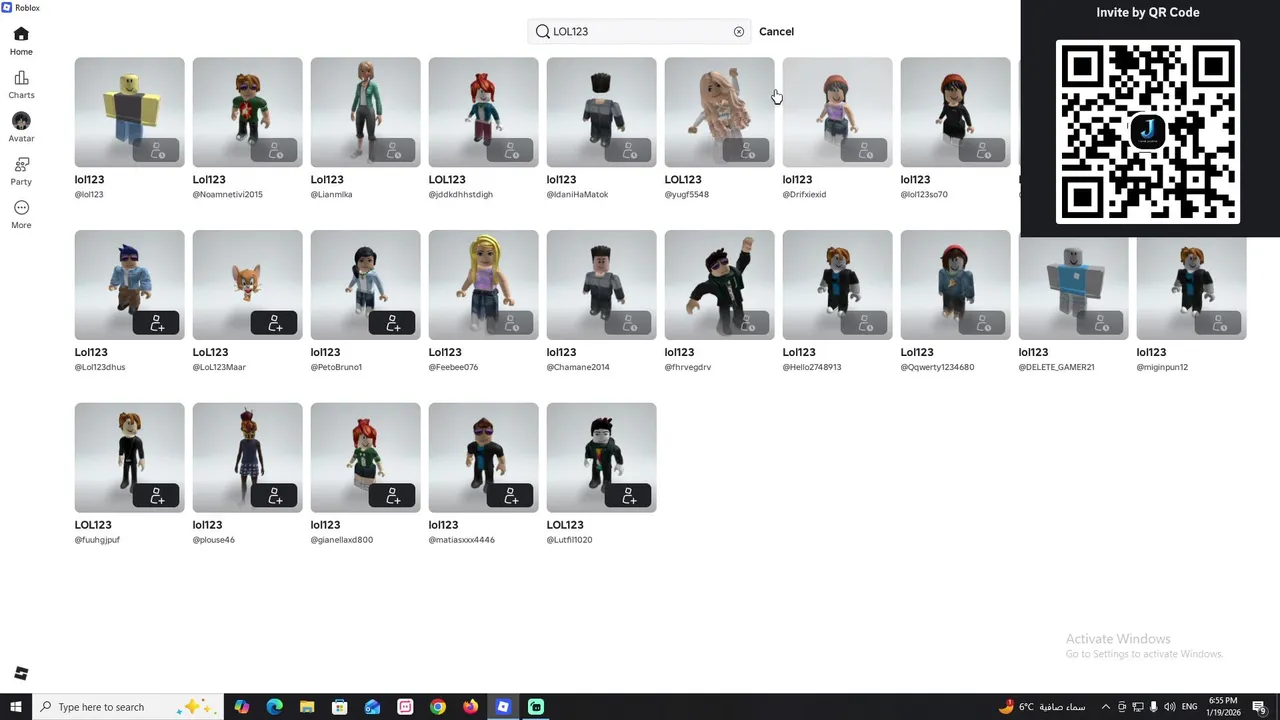1280x720 pixels.
Task: Click the Robux icon at sidebar bottom
Action: 21,673
